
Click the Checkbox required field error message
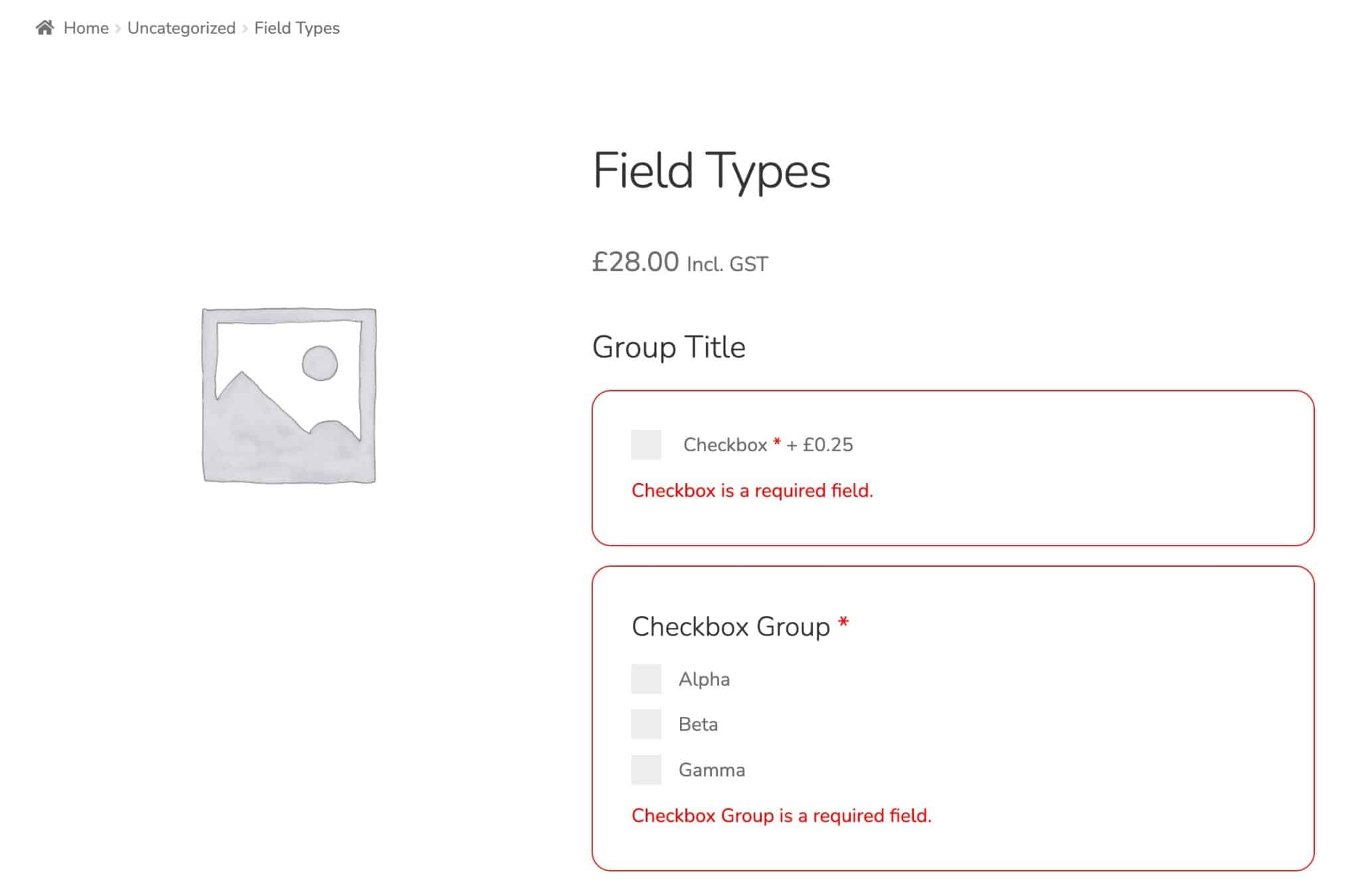coord(752,490)
